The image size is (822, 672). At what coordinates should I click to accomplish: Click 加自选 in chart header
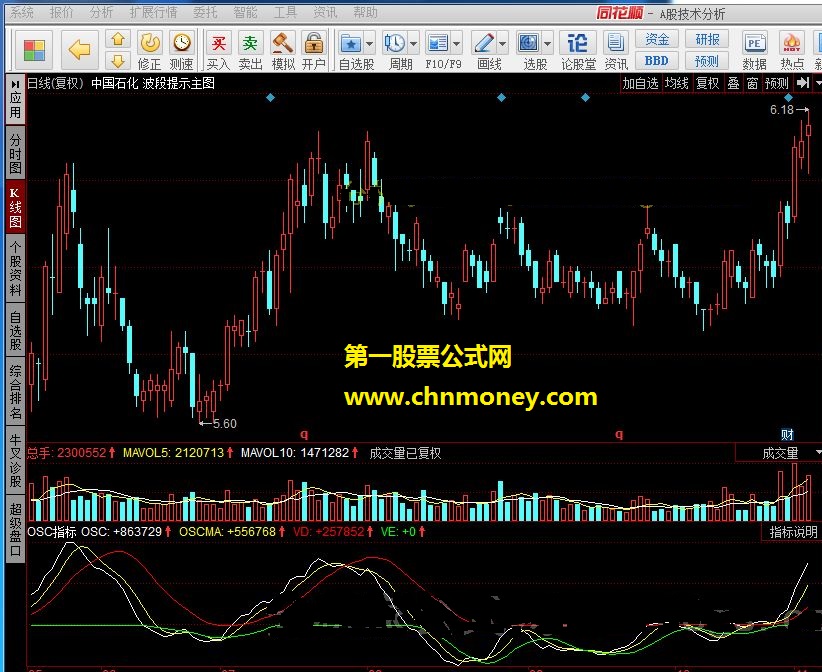click(x=640, y=83)
